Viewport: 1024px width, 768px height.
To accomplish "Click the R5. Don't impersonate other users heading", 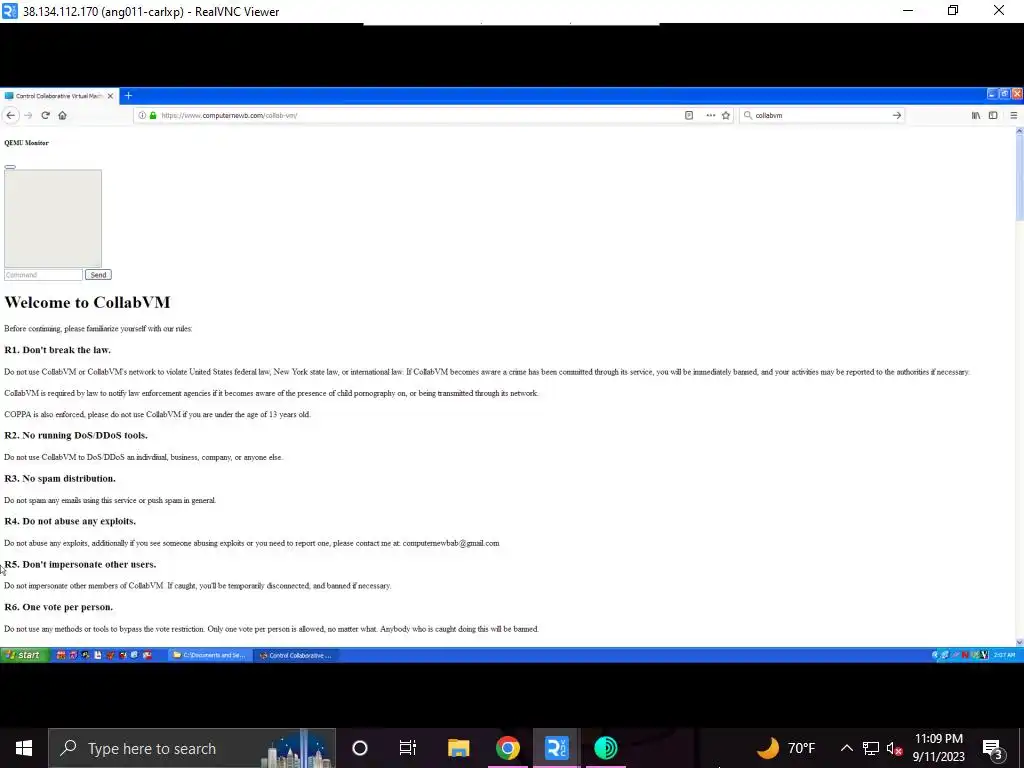I will click(x=80, y=564).
